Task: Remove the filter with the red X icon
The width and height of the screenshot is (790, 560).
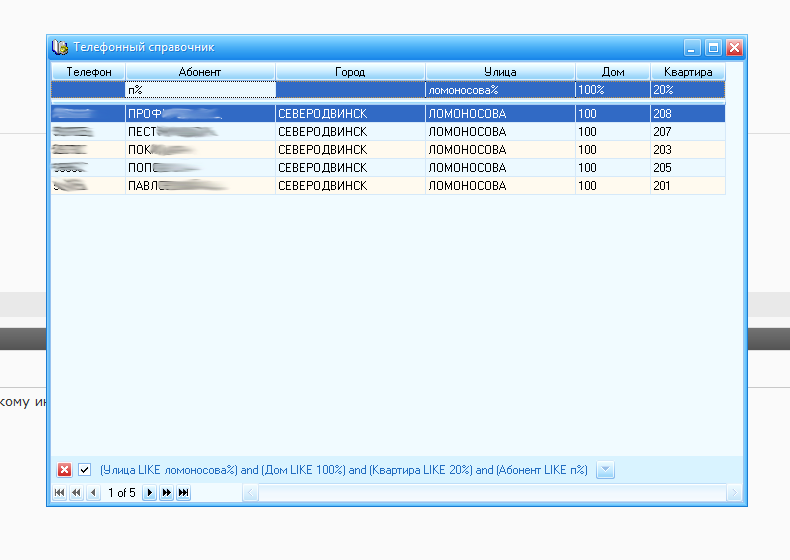Action: click(x=64, y=470)
